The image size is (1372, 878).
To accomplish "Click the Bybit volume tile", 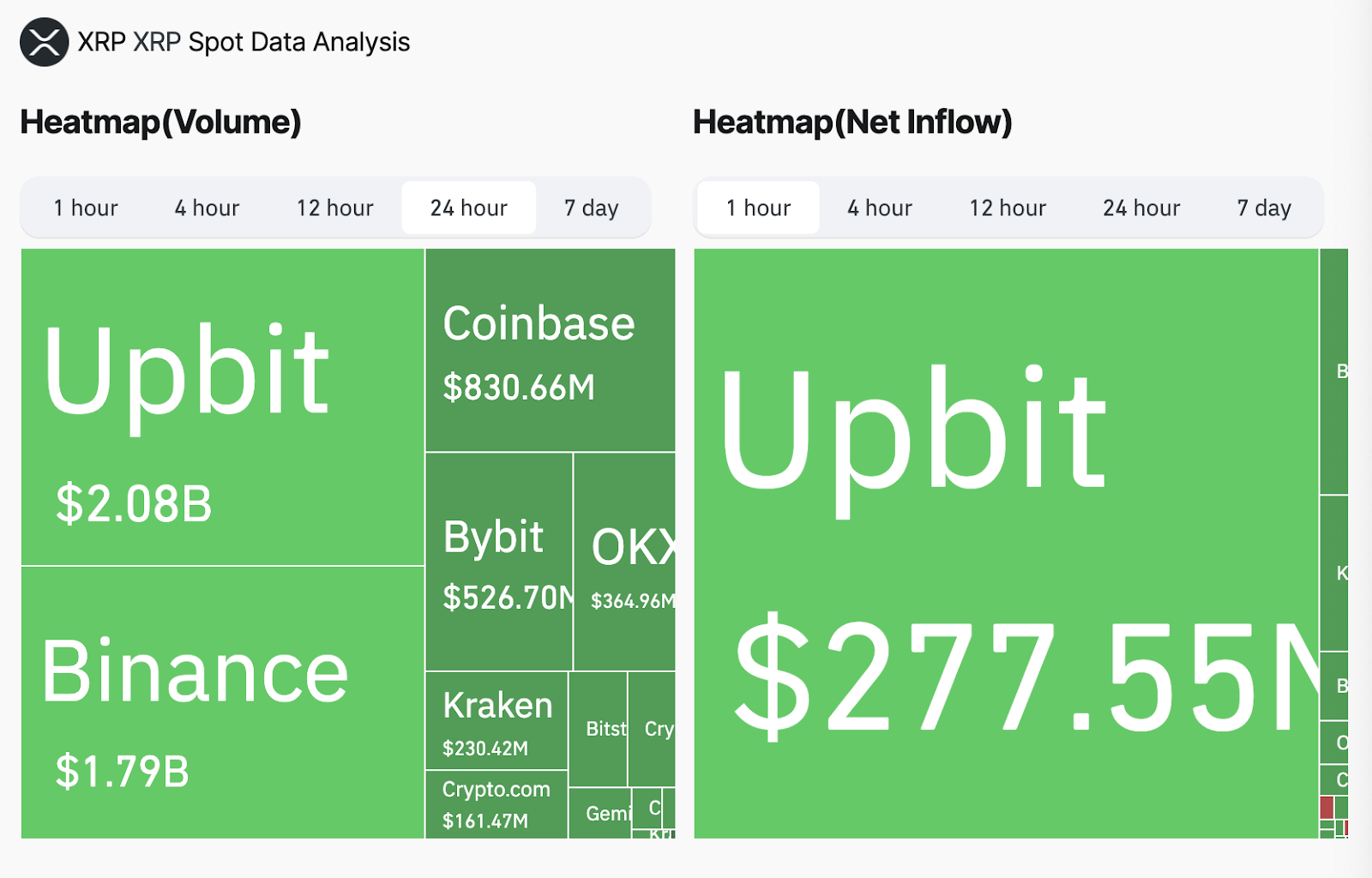I will (499, 562).
